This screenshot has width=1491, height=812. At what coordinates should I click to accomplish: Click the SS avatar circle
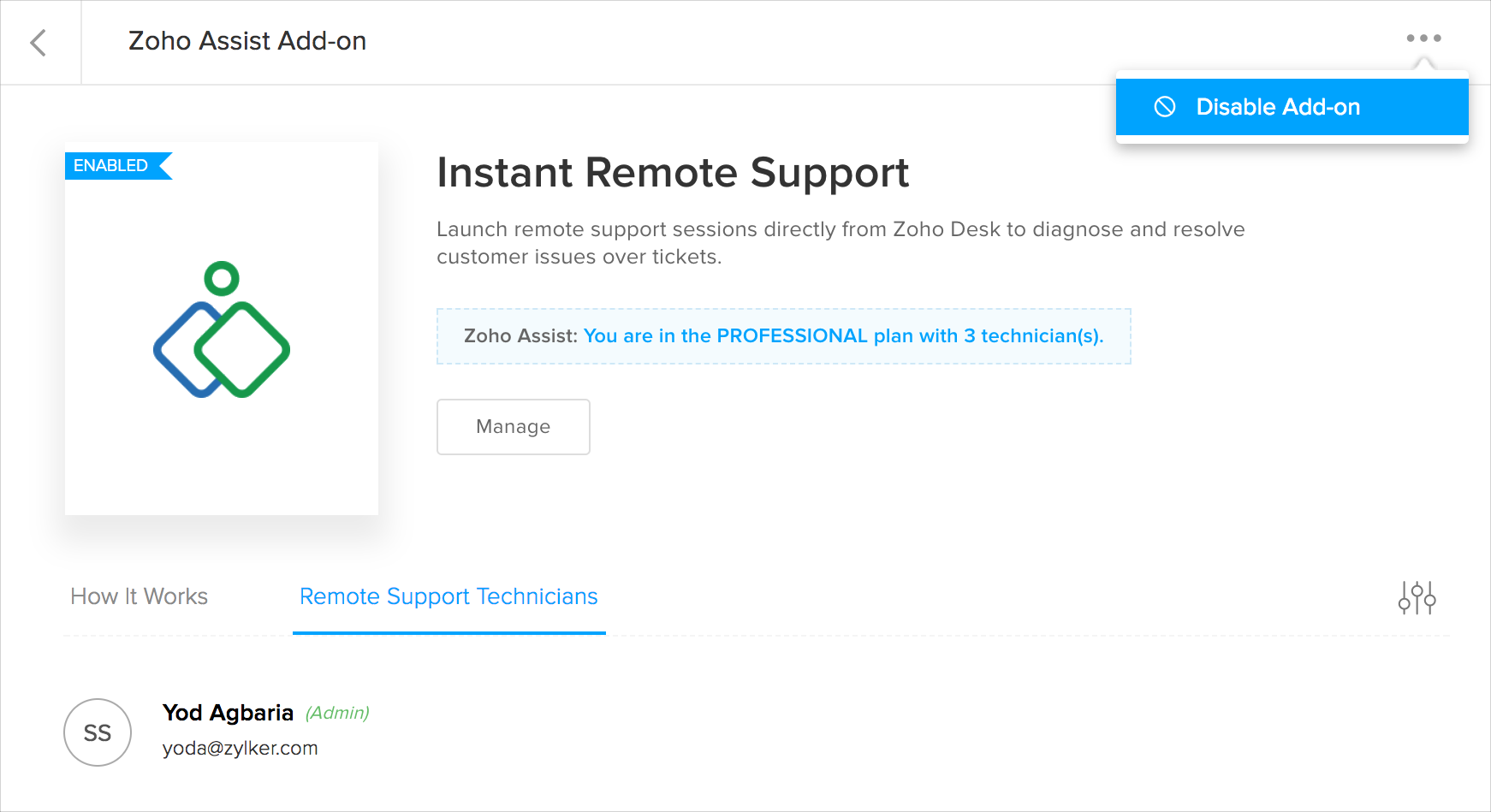click(98, 732)
